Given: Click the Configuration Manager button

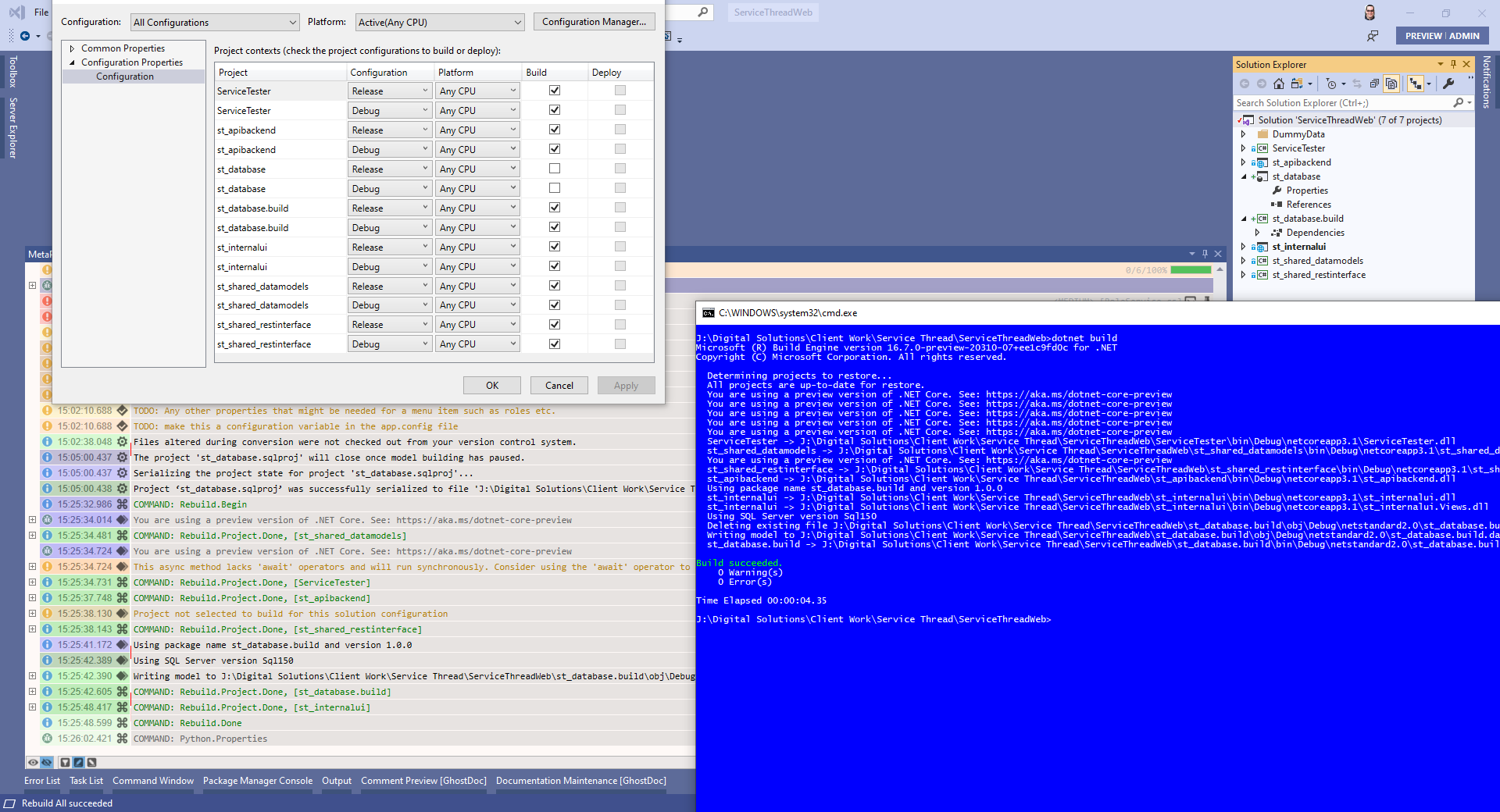Looking at the screenshot, I should [x=594, y=21].
